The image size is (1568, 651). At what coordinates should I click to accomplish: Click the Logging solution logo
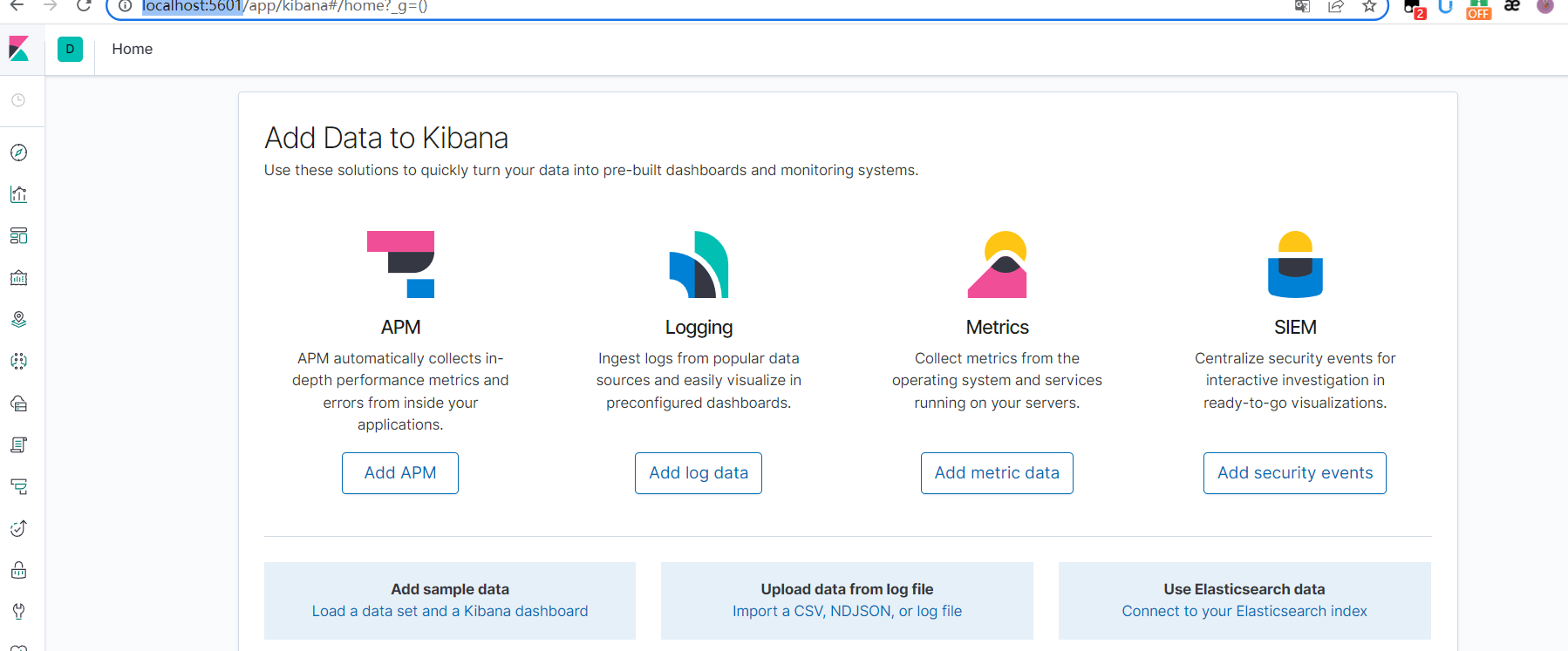click(x=699, y=265)
